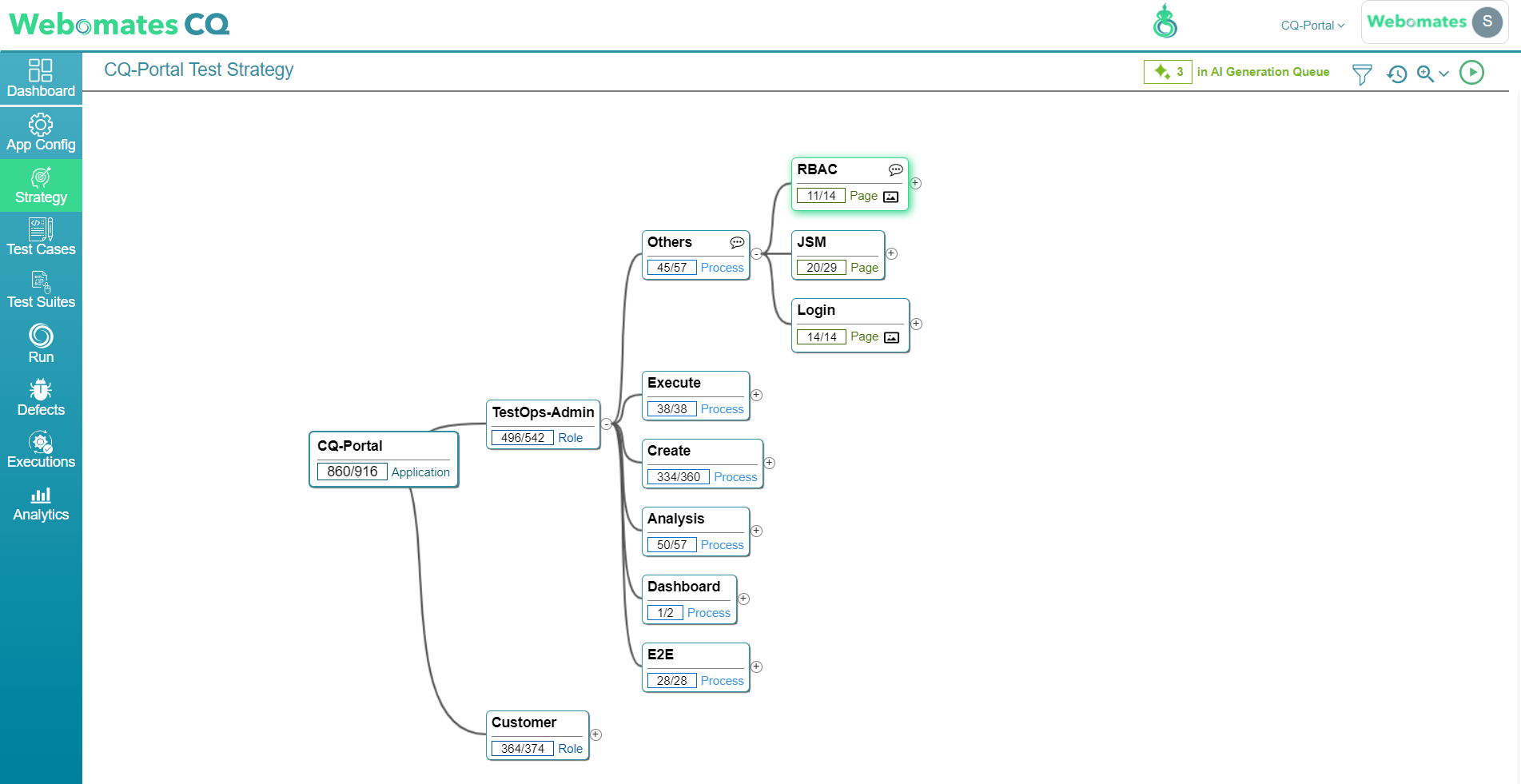Click the Application label on CQ-Portal node
The width and height of the screenshot is (1521, 784).
(x=420, y=472)
